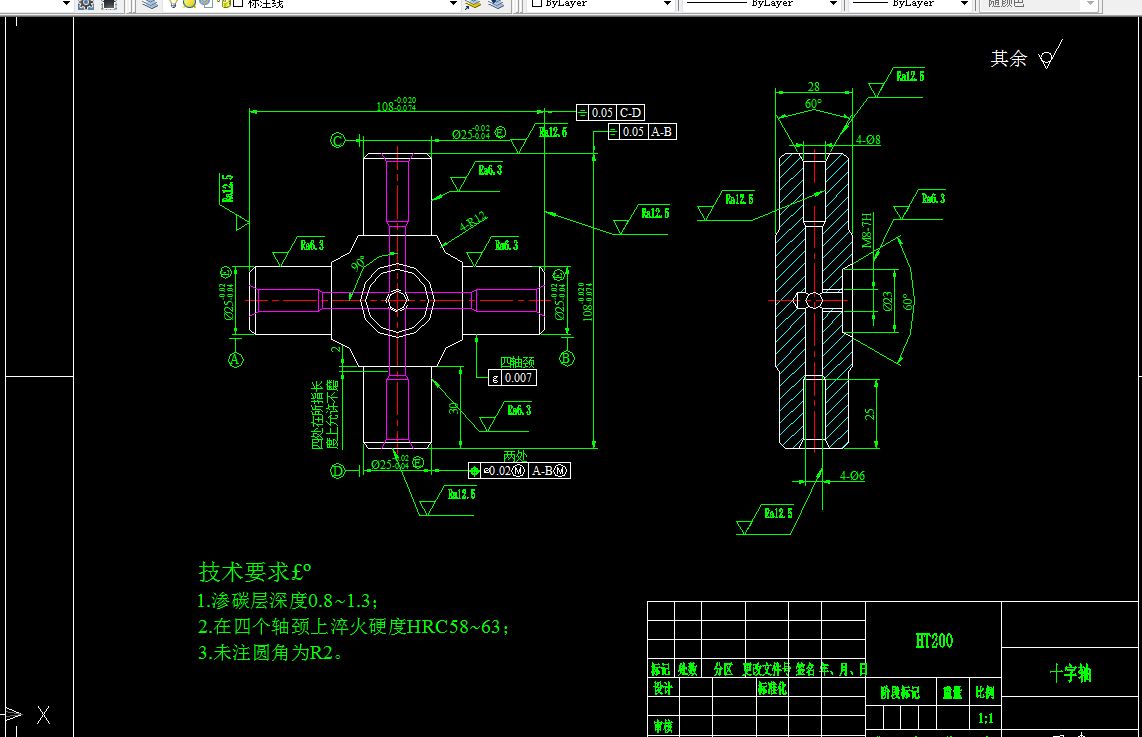Select the 审核 title block cell

(x=663, y=726)
